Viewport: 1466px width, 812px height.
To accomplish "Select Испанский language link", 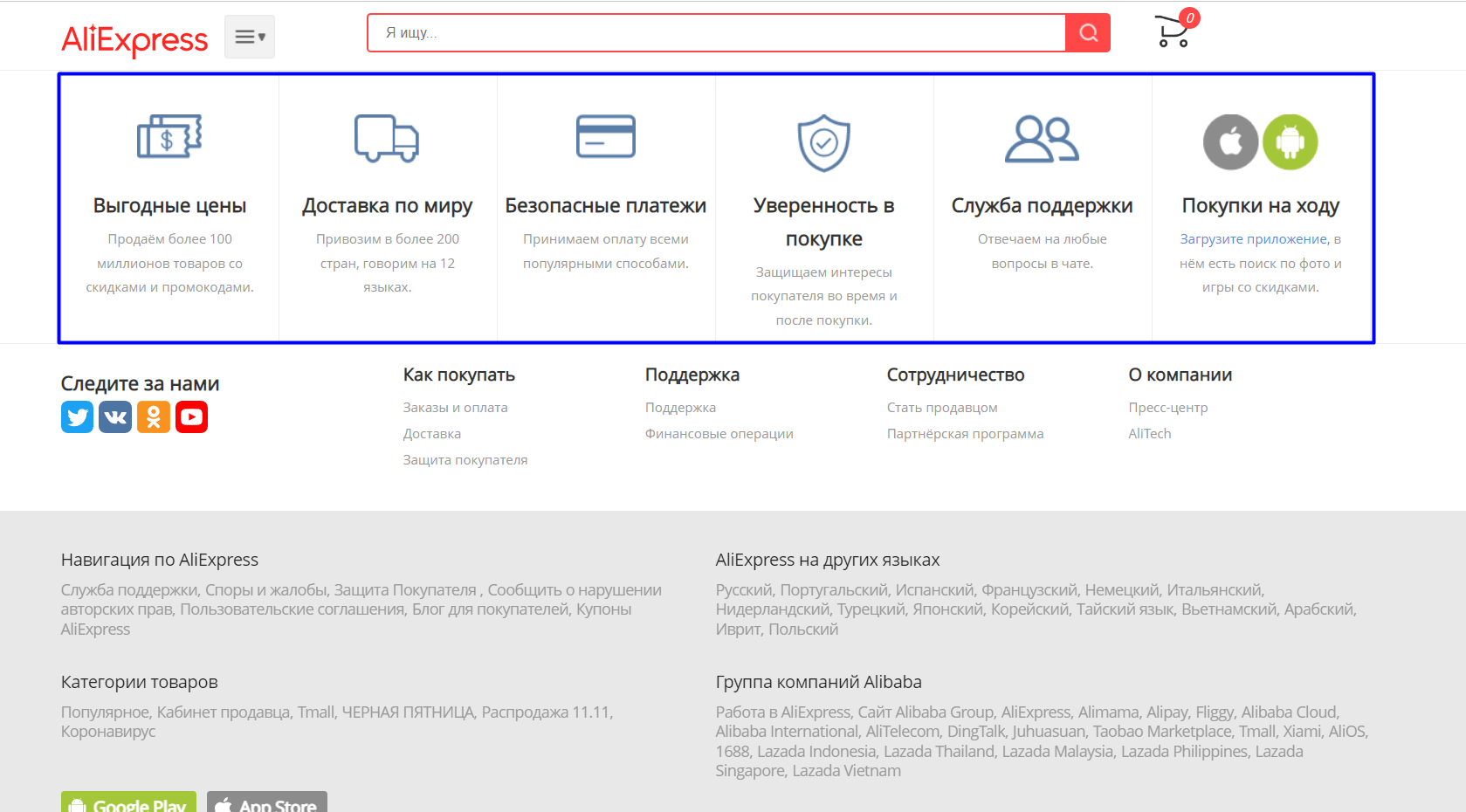I will coord(934,590).
